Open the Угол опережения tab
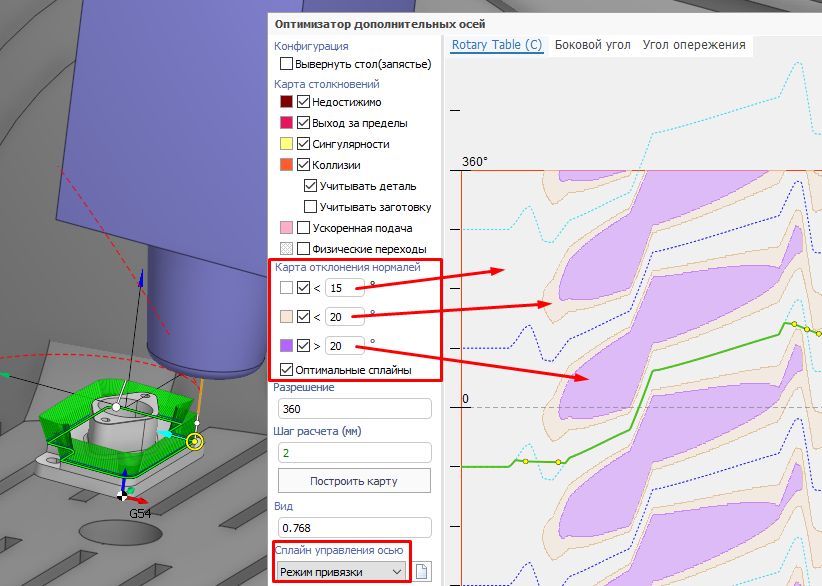 [694, 45]
